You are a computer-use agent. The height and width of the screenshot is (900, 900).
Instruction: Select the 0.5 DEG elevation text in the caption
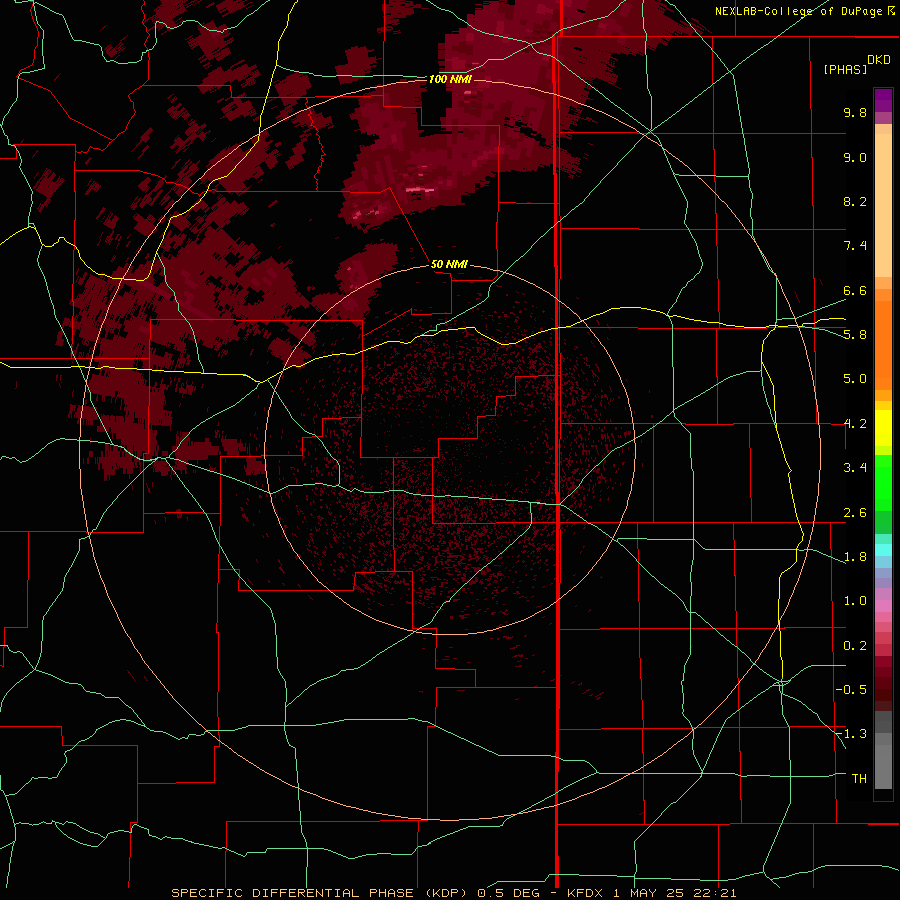(x=510, y=893)
